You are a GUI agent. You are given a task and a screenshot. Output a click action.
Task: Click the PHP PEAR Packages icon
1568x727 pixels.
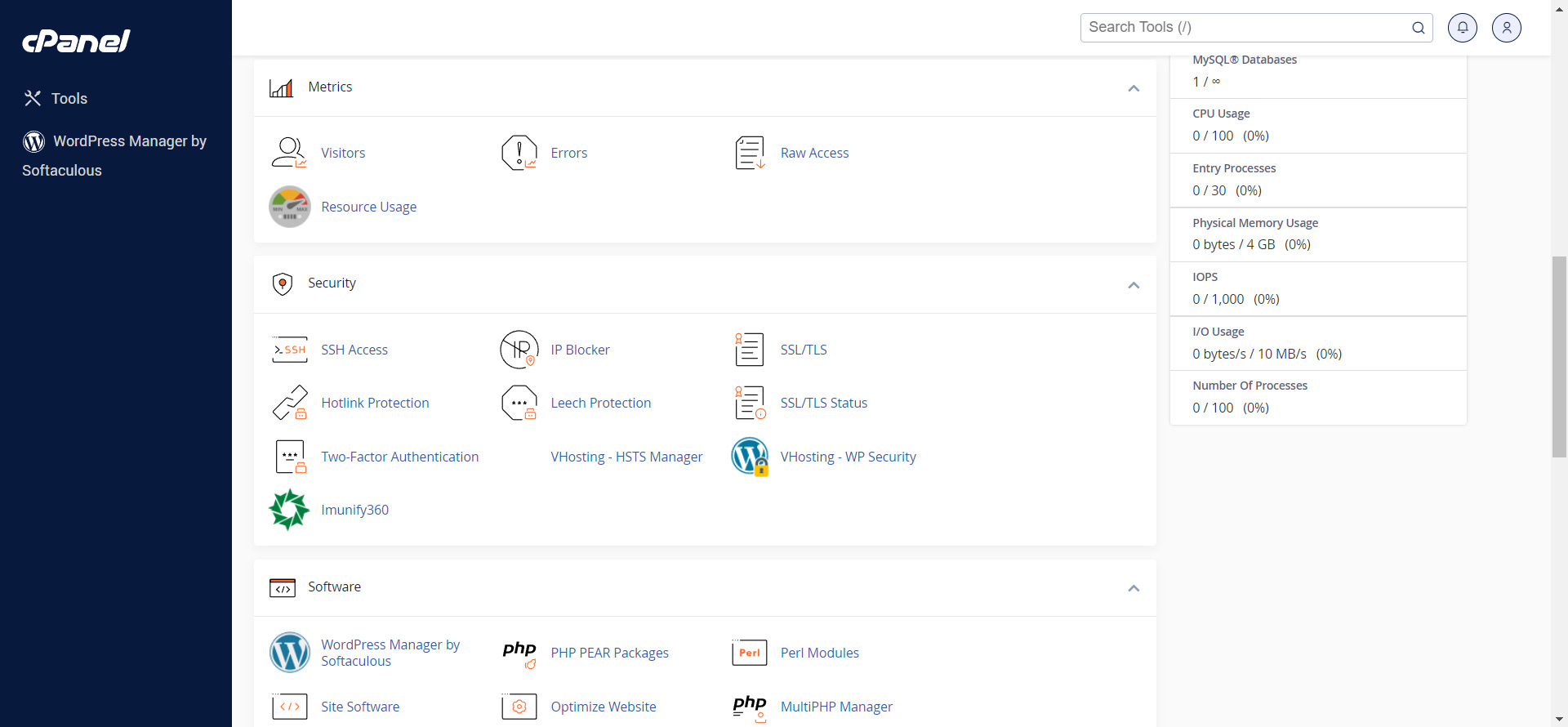coord(519,653)
